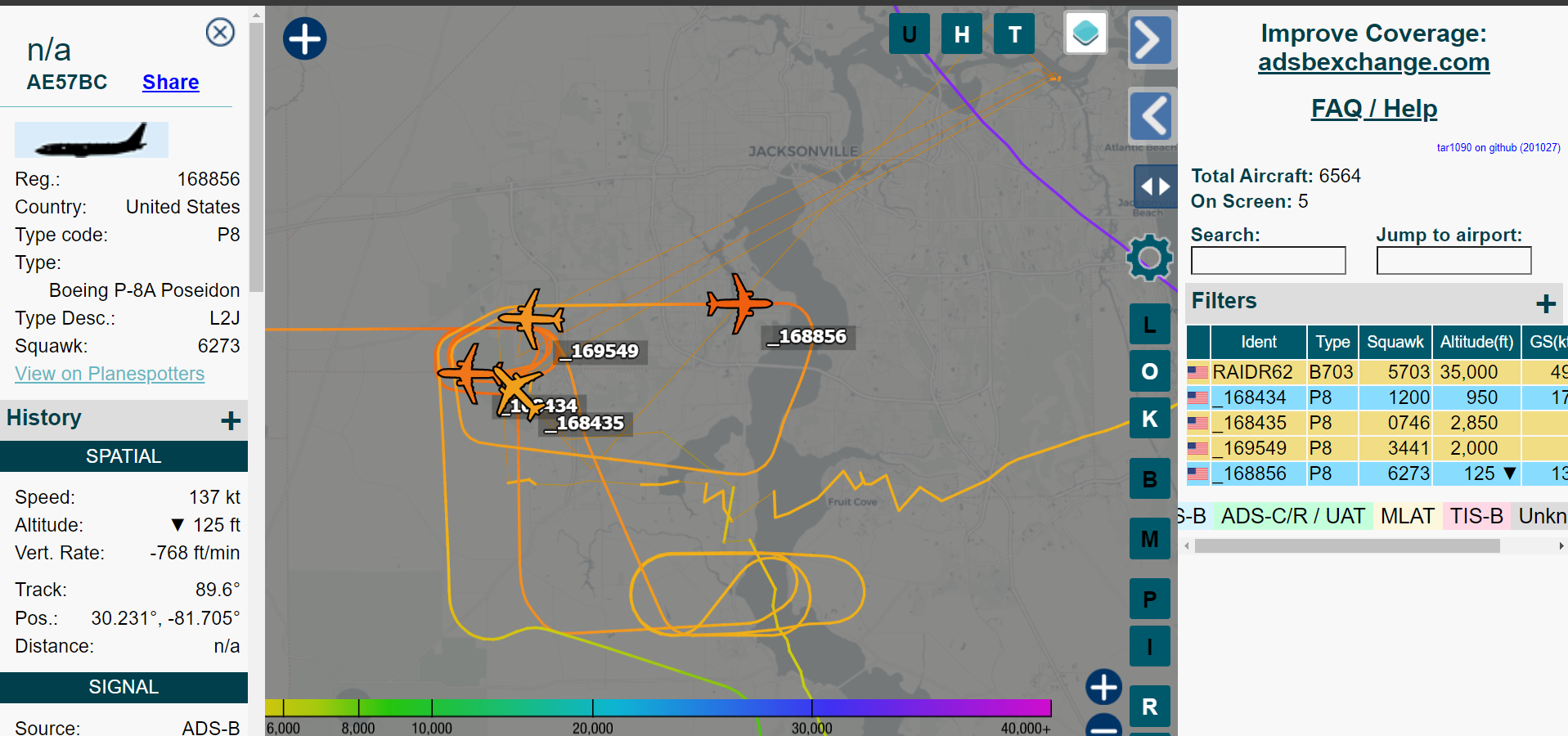Select aircraft icon labeled _168856 on map

738,303
